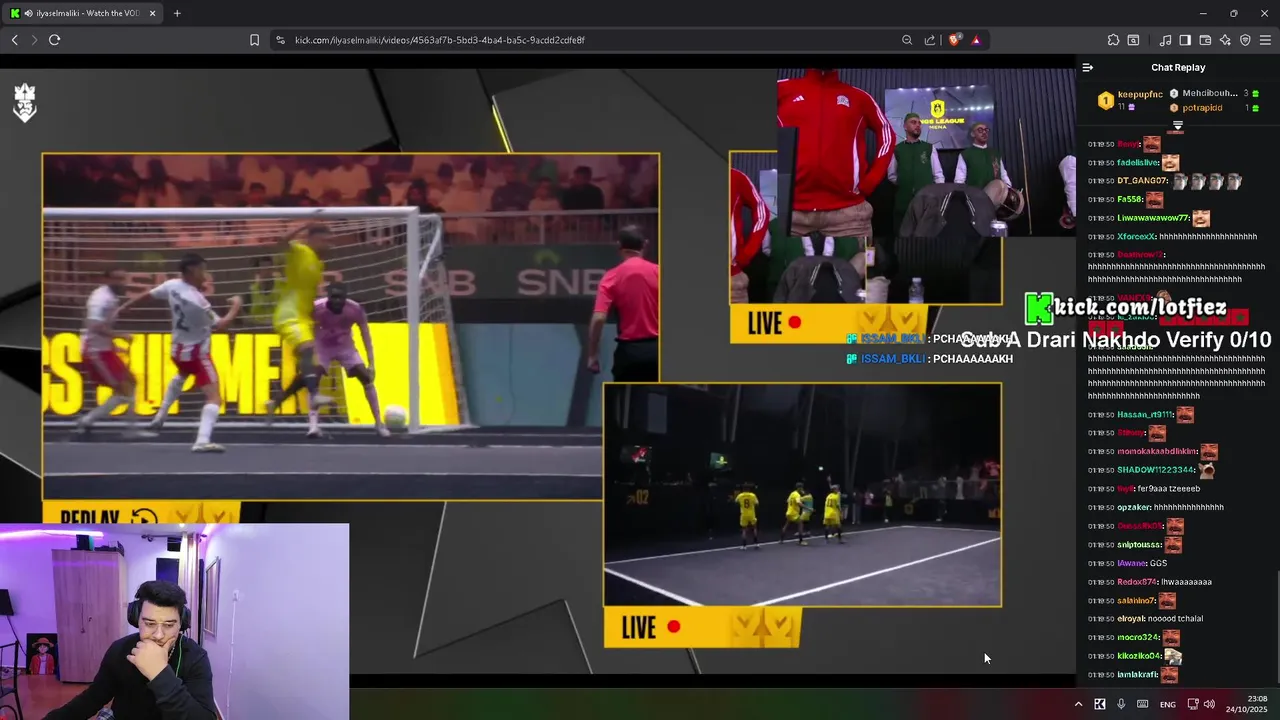Click username XforcexX in chat

1136,237
